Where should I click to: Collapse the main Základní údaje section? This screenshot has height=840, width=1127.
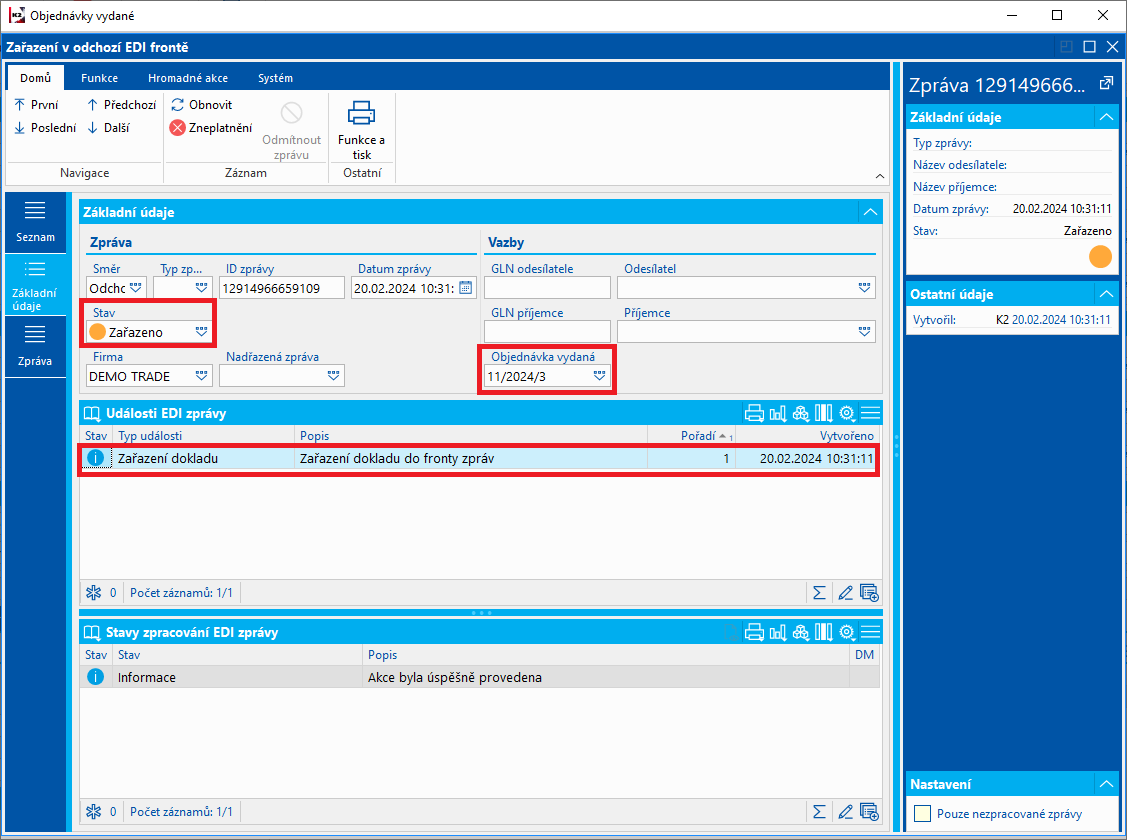pyautogui.click(x=870, y=212)
